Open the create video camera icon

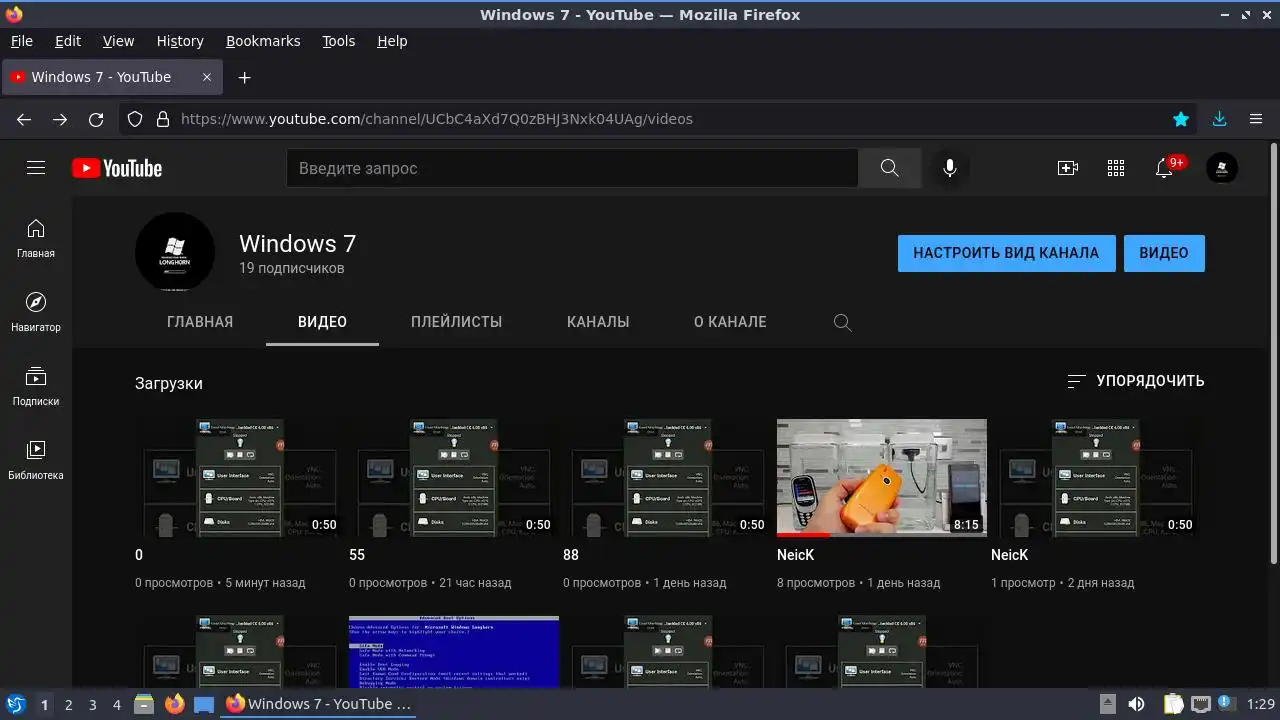click(x=1067, y=168)
